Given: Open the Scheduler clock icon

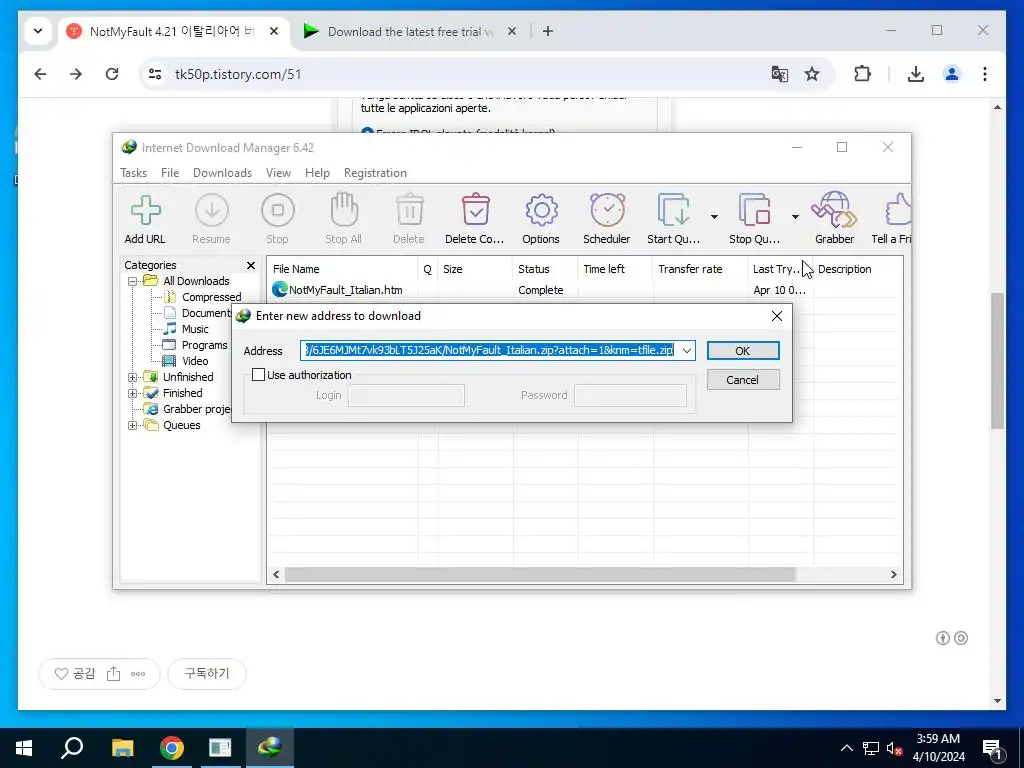Looking at the screenshot, I should pos(607,219).
